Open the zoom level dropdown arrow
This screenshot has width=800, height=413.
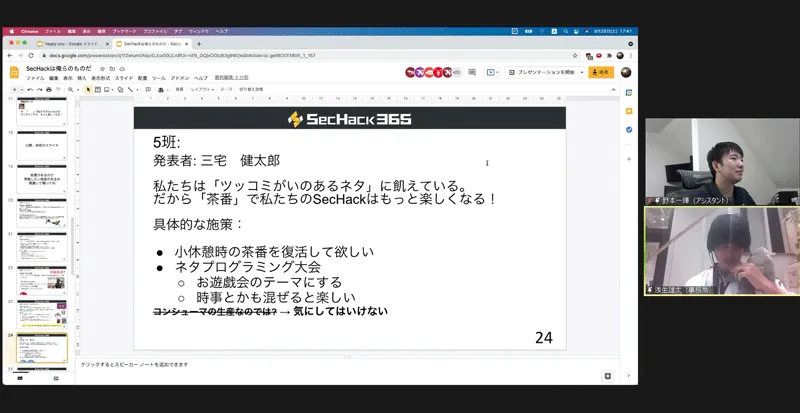point(78,89)
